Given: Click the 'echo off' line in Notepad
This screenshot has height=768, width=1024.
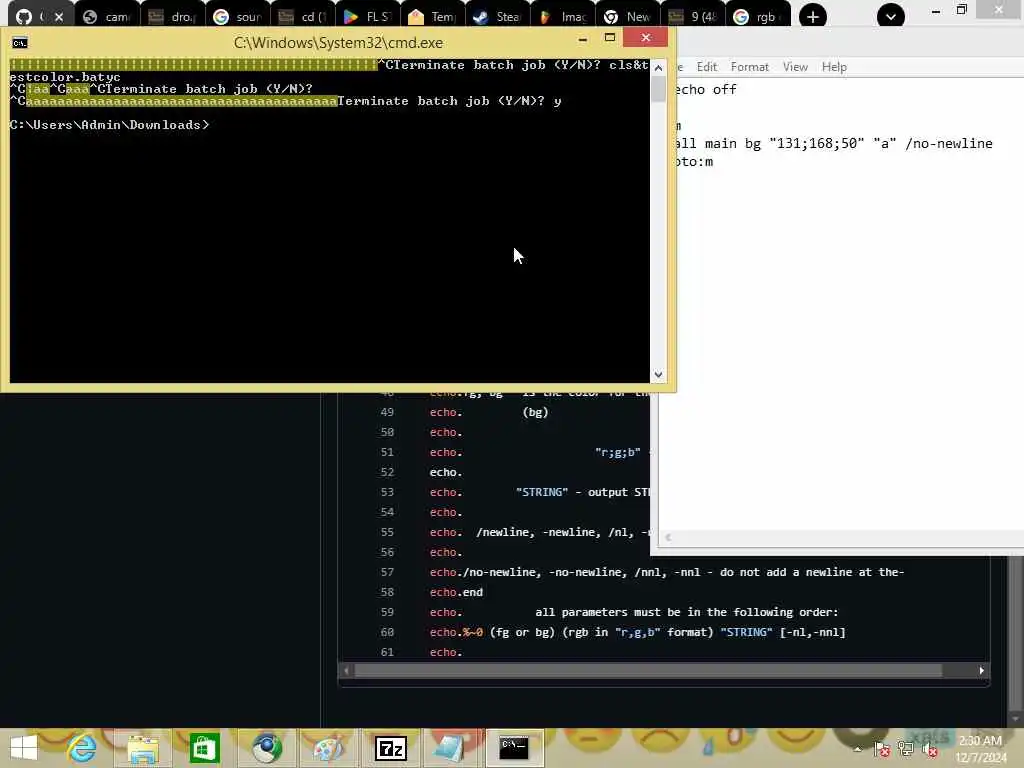Looking at the screenshot, I should (x=706, y=89).
